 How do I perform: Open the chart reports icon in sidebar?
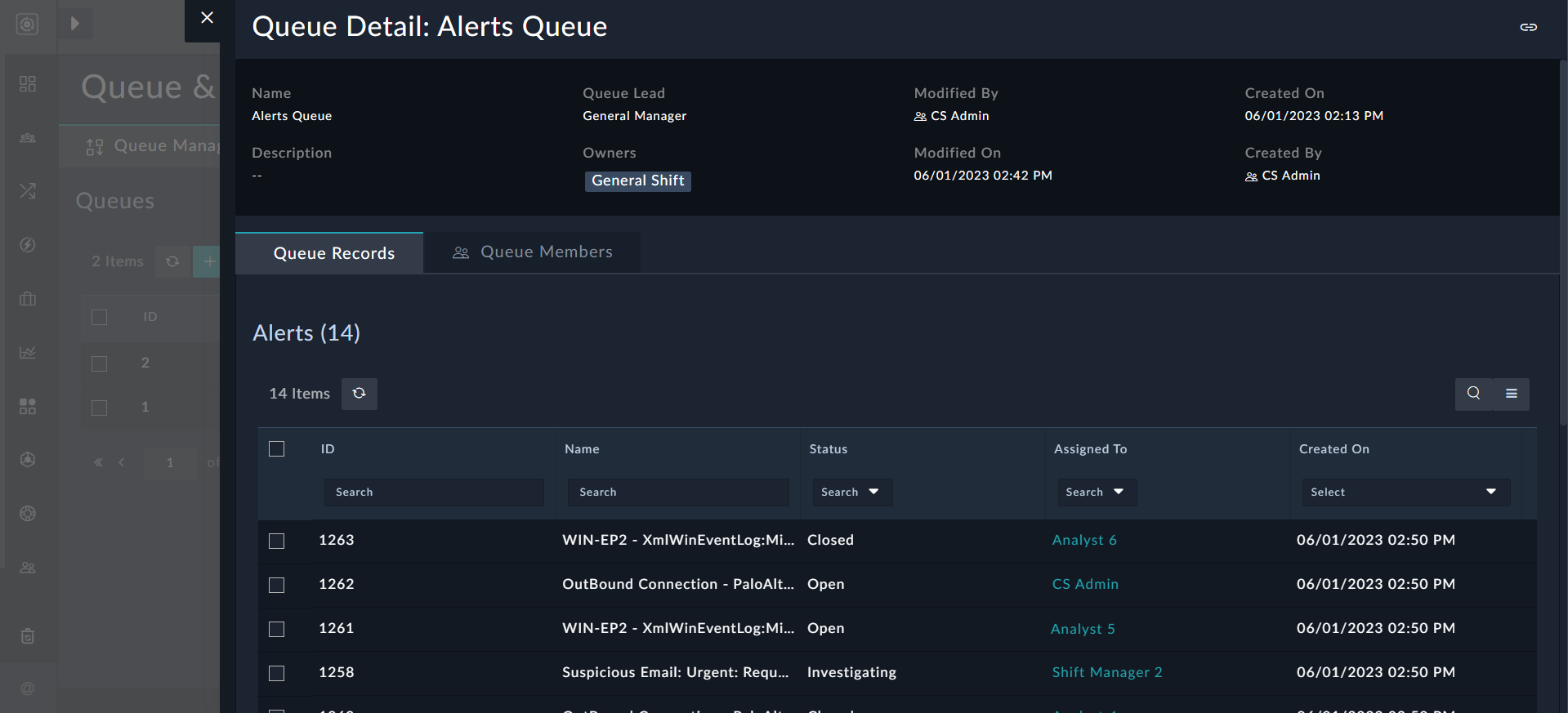(28, 353)
